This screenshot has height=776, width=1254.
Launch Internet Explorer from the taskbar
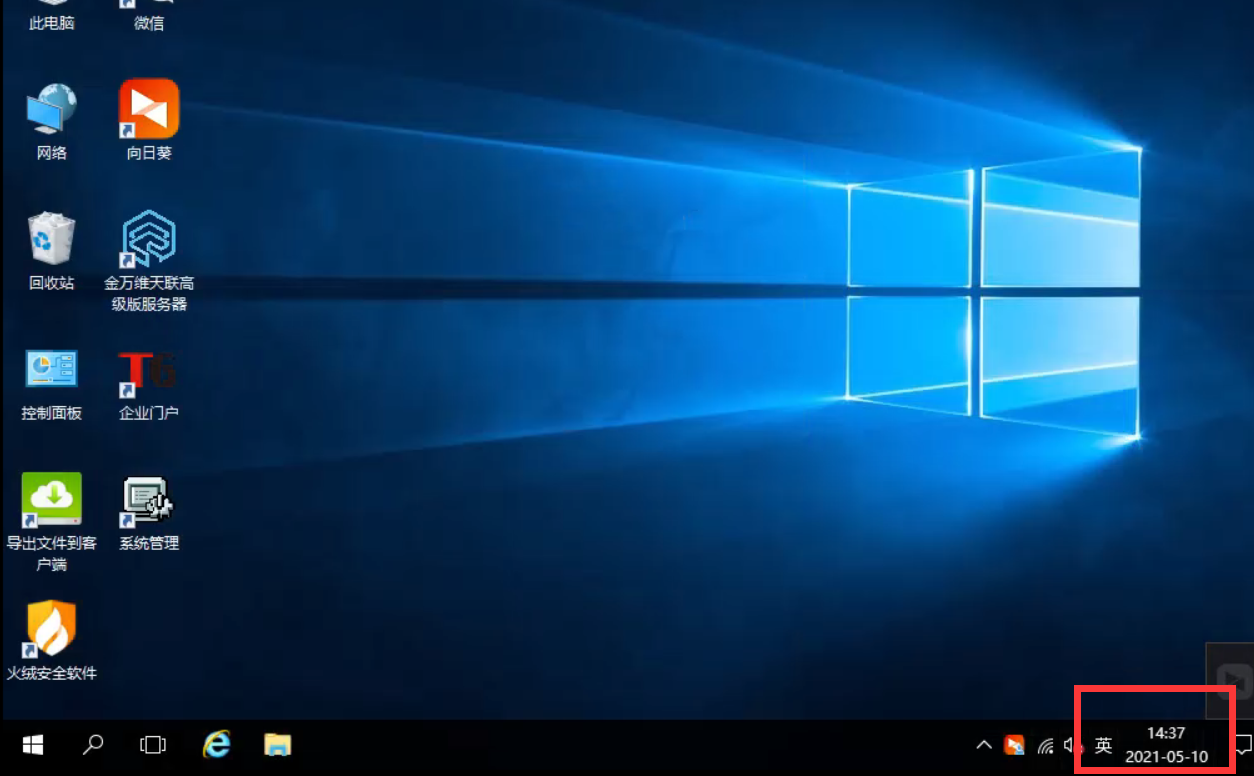point(216,745)
